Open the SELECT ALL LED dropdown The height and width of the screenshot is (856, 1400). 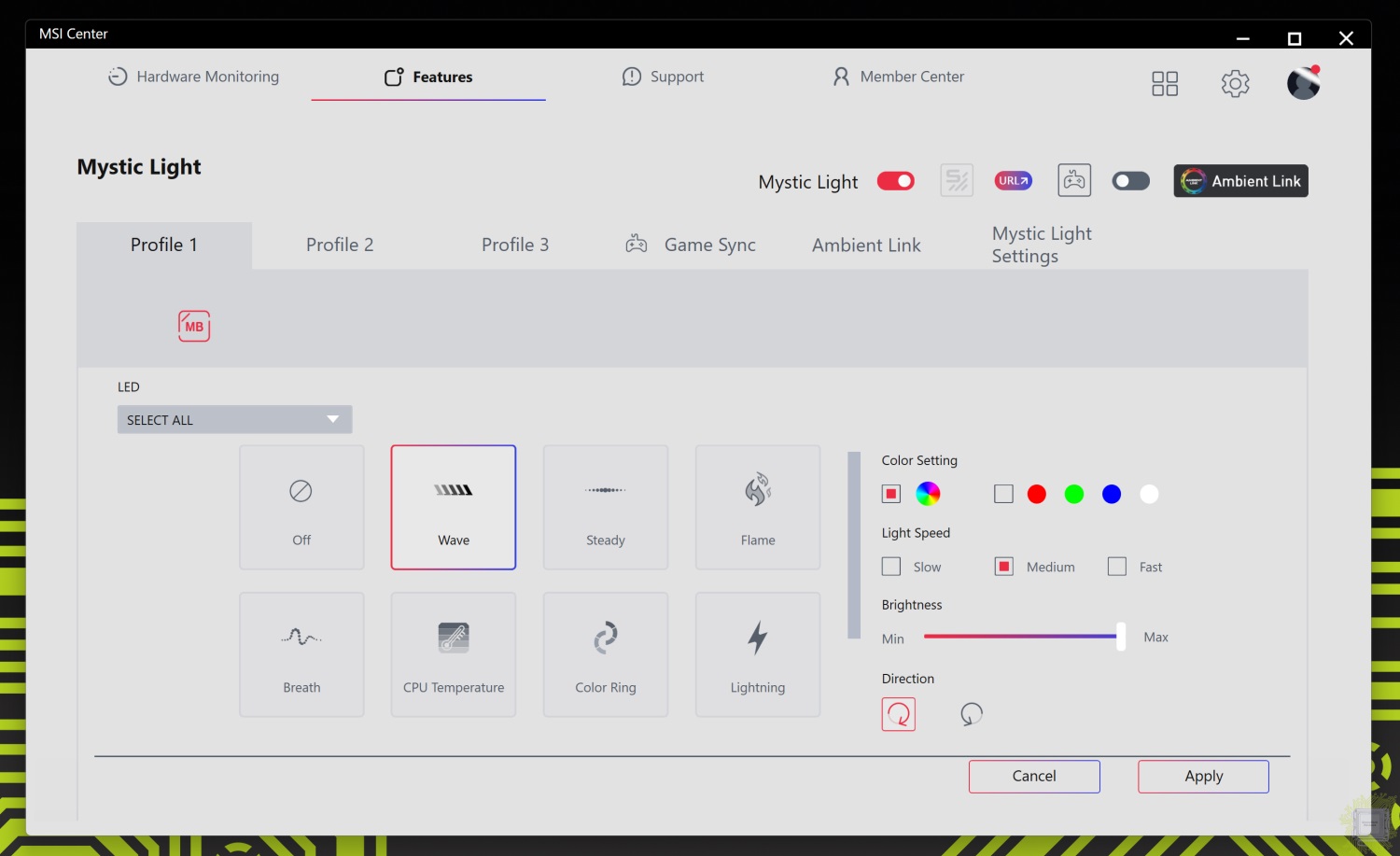point(234,420)
